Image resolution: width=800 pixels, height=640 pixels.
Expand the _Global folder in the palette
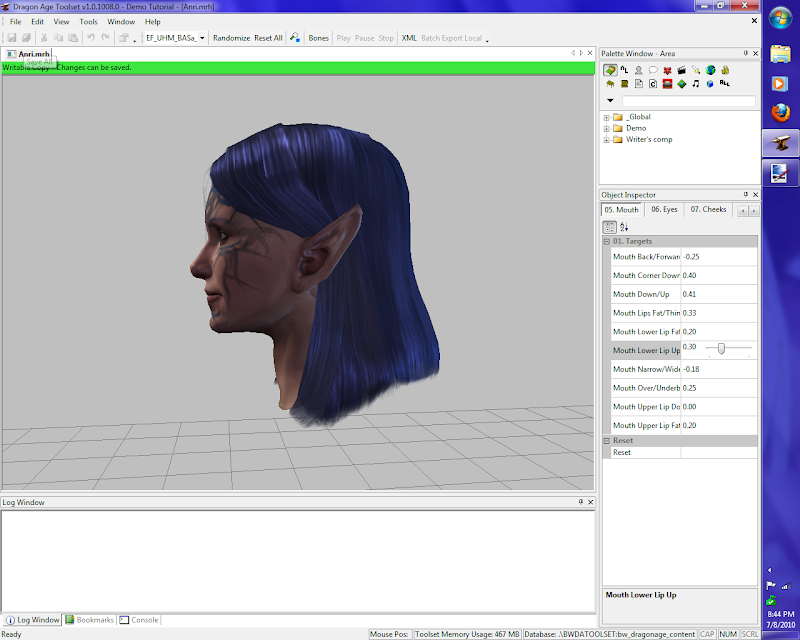[606, 117]
